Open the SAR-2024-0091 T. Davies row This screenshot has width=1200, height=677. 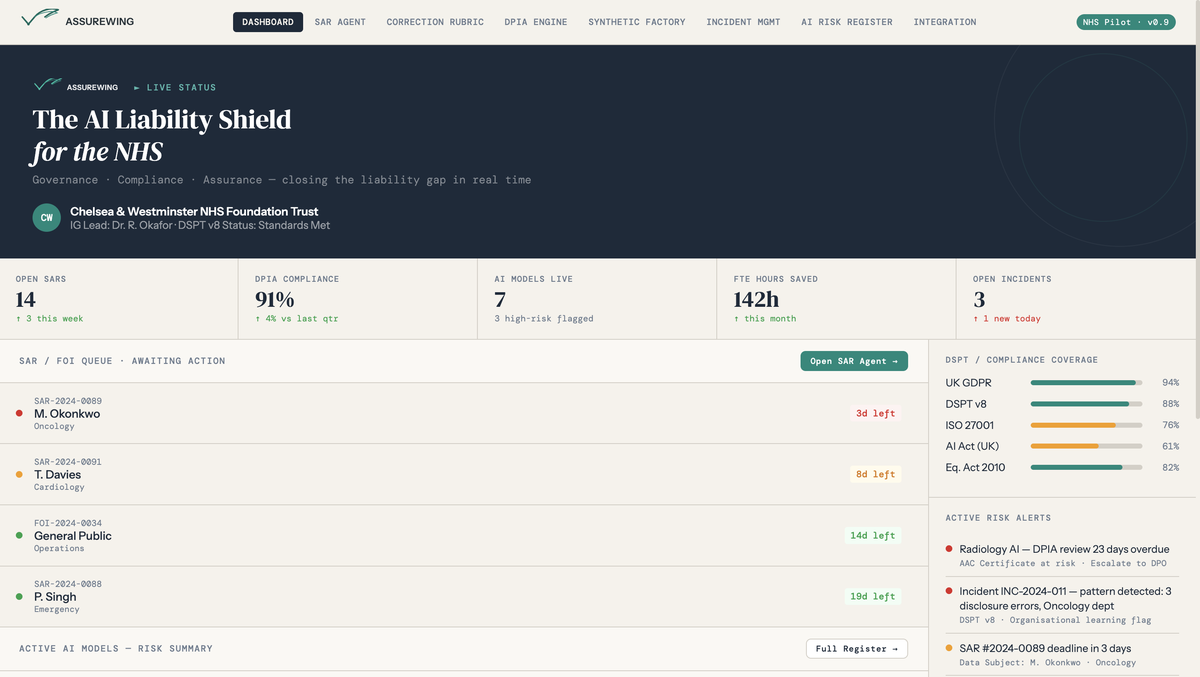(464, 474)
